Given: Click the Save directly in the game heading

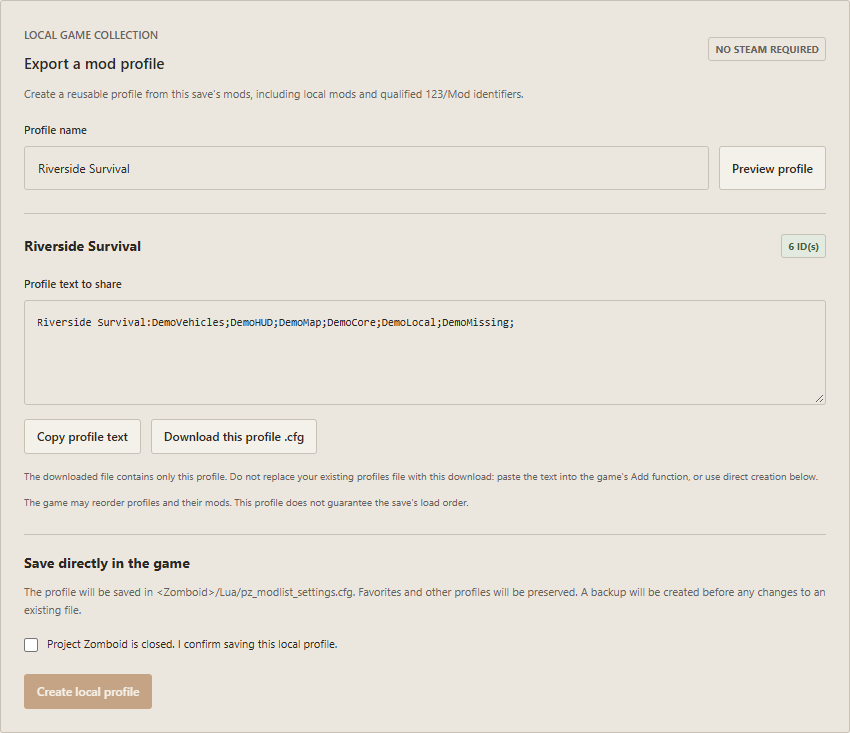Looking at the screenshot, I should pyautogui.click(x=107, y=563).
